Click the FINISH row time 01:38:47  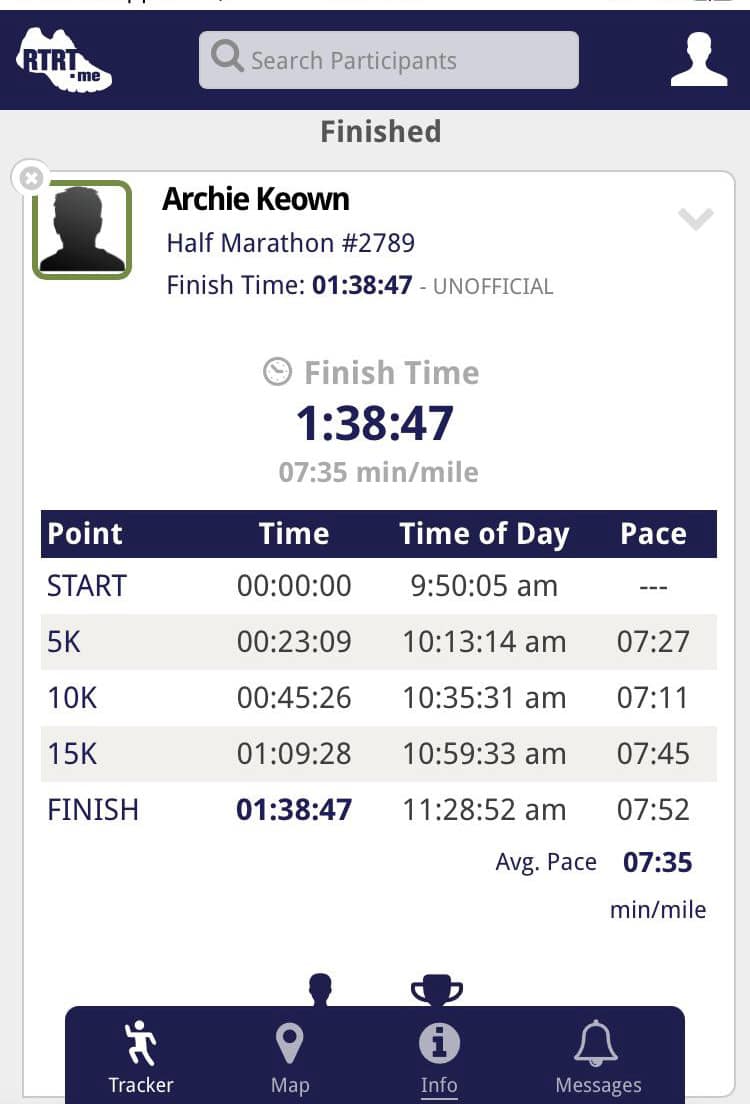[294, 810]
